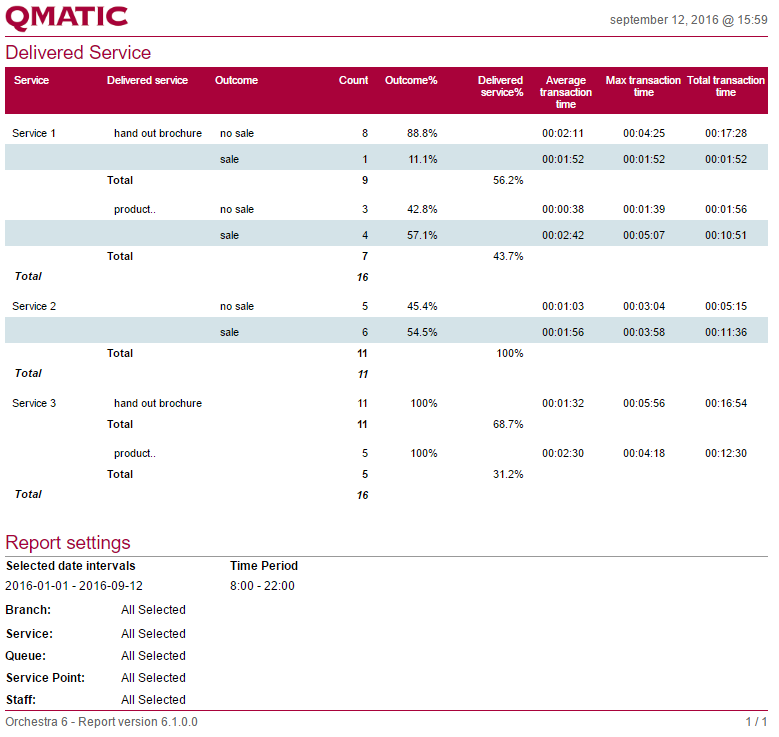This screenshot has height=737, width=779.
Task: Click the report timestamp september 12, 2016
Action: (x=688, y=20)
